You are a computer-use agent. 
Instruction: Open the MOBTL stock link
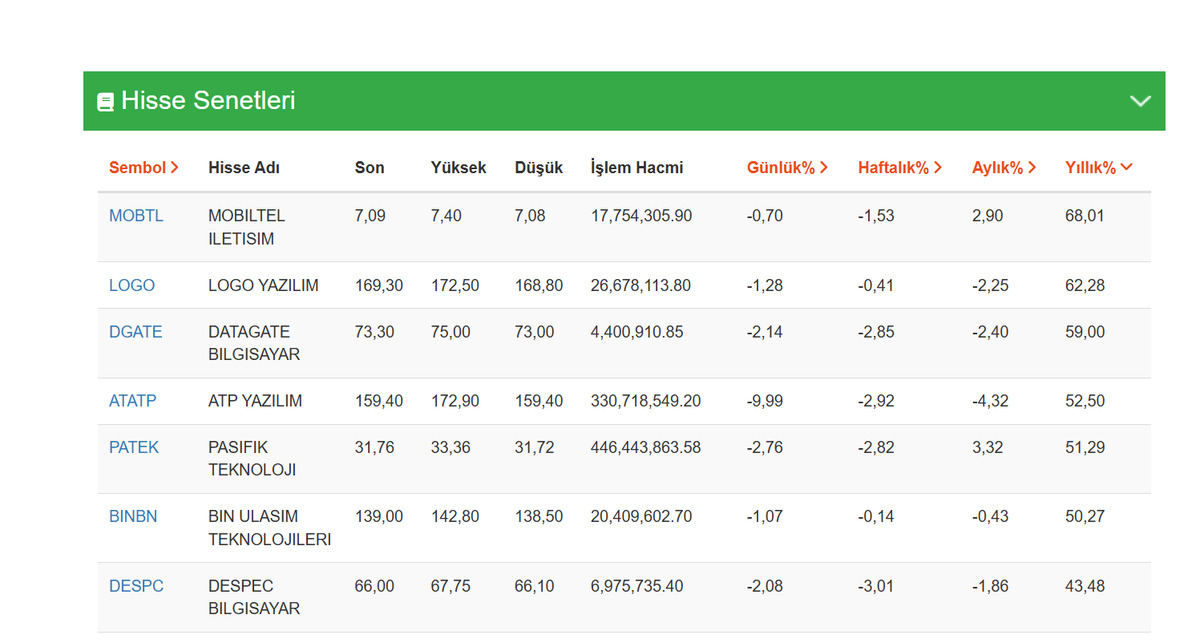(136, 216)
